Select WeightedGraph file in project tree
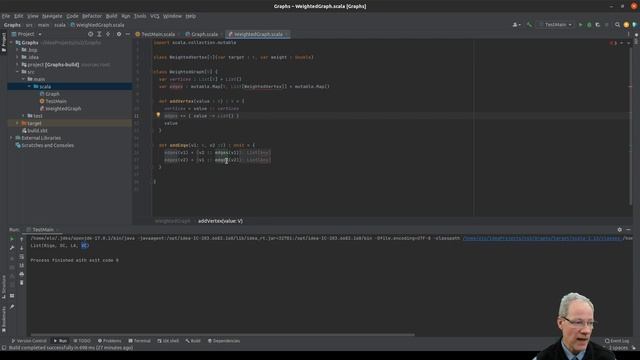640x360 pixels. tap(60, 109)
